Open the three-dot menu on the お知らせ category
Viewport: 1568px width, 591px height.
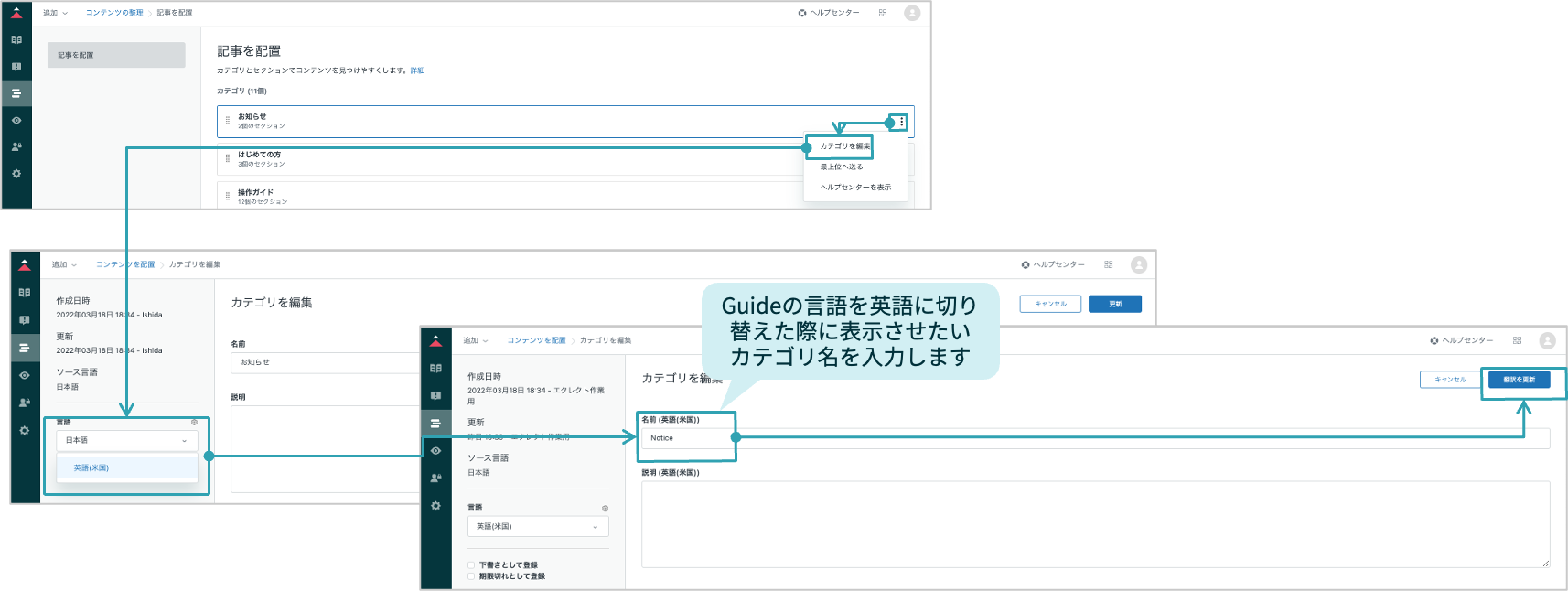point(902,122)
